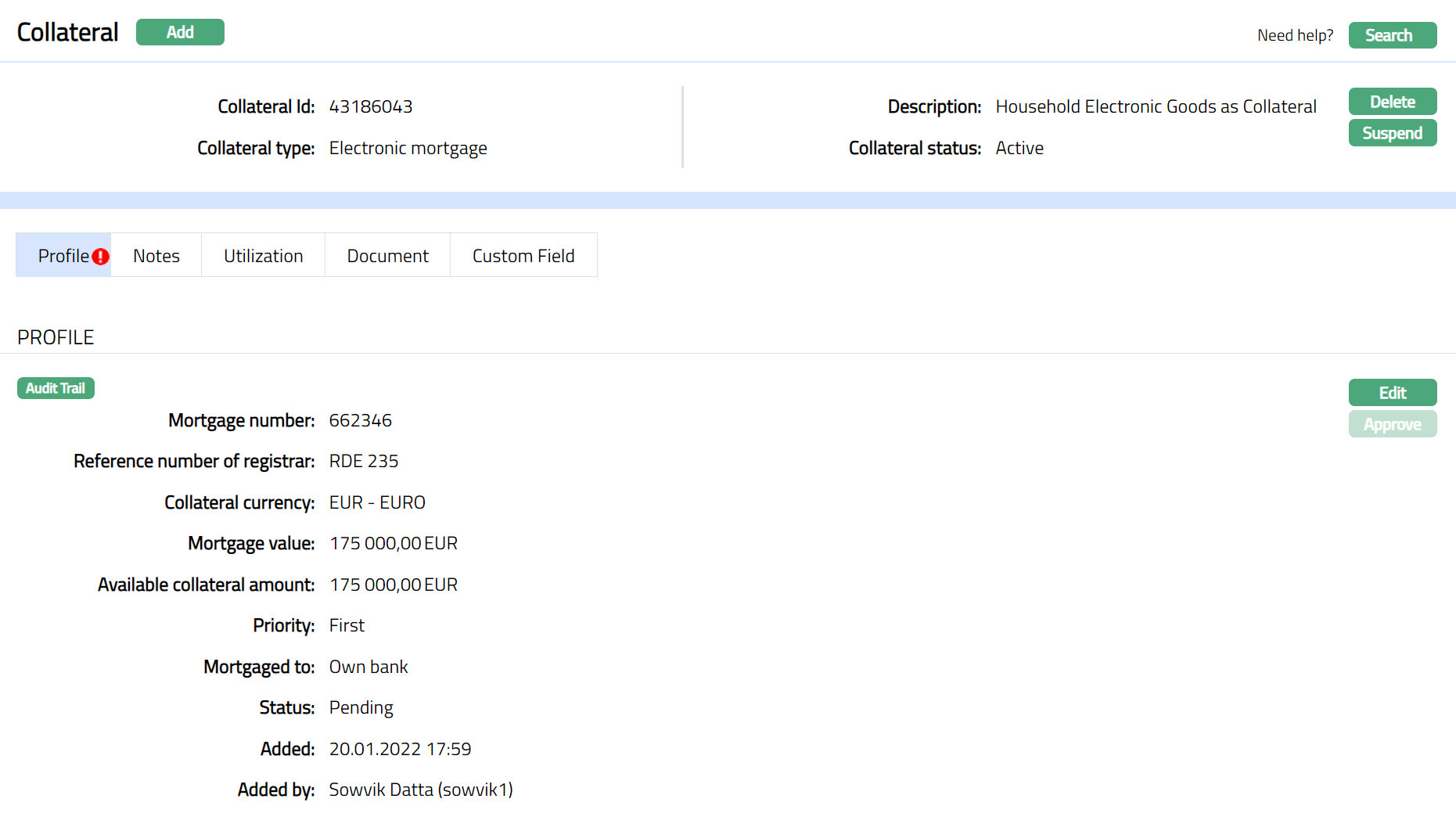Click the mortgage number 662346
This screenshot has width=1456, height=824.
360,420
